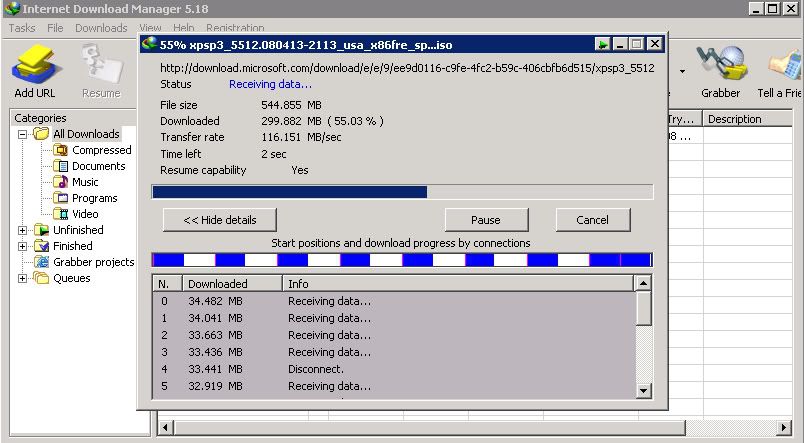Screen dimensions: 804x443
Task: Cancel the current download
Action: coord(593,220)
